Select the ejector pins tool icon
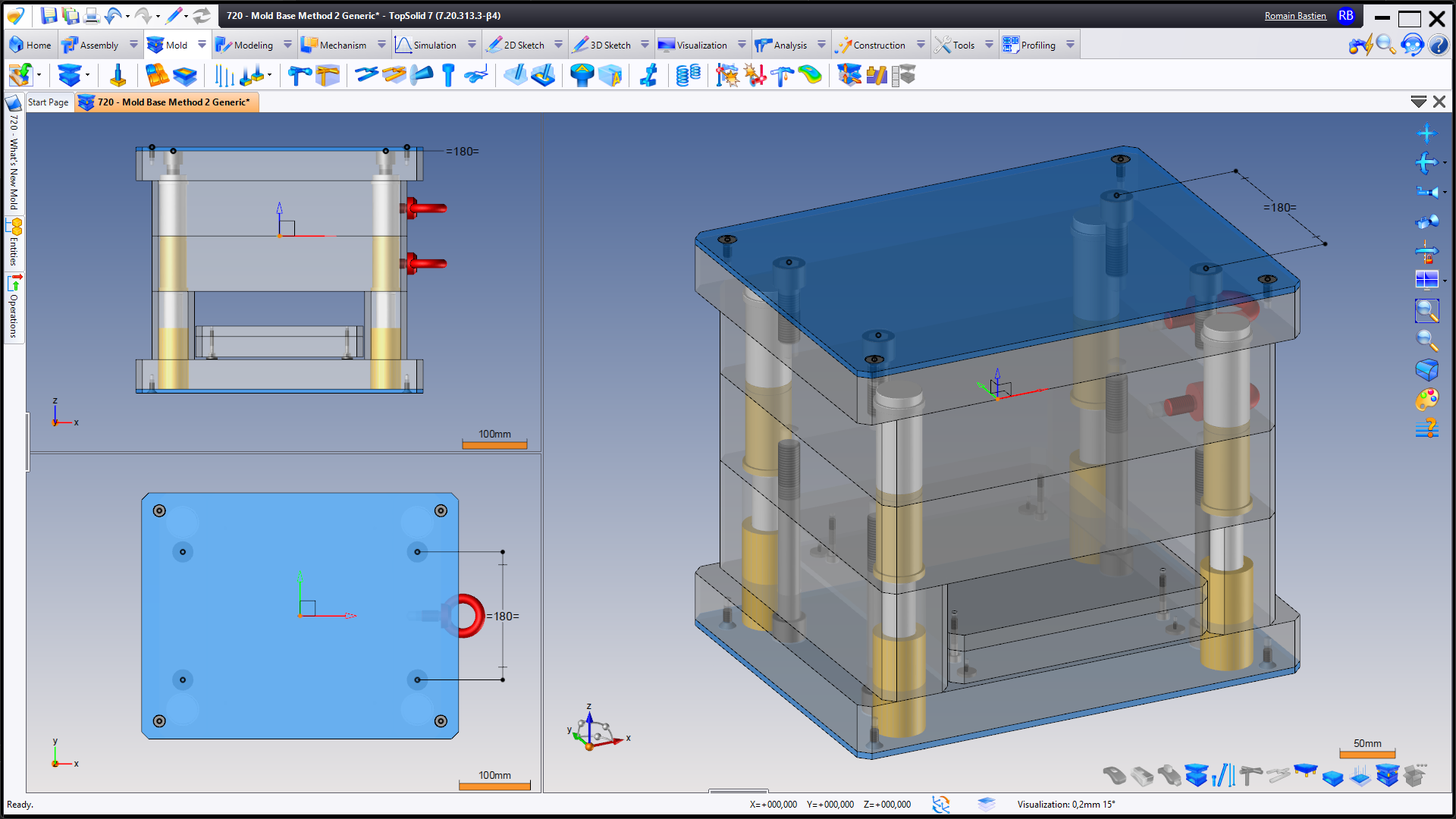 tap(224, 75)
